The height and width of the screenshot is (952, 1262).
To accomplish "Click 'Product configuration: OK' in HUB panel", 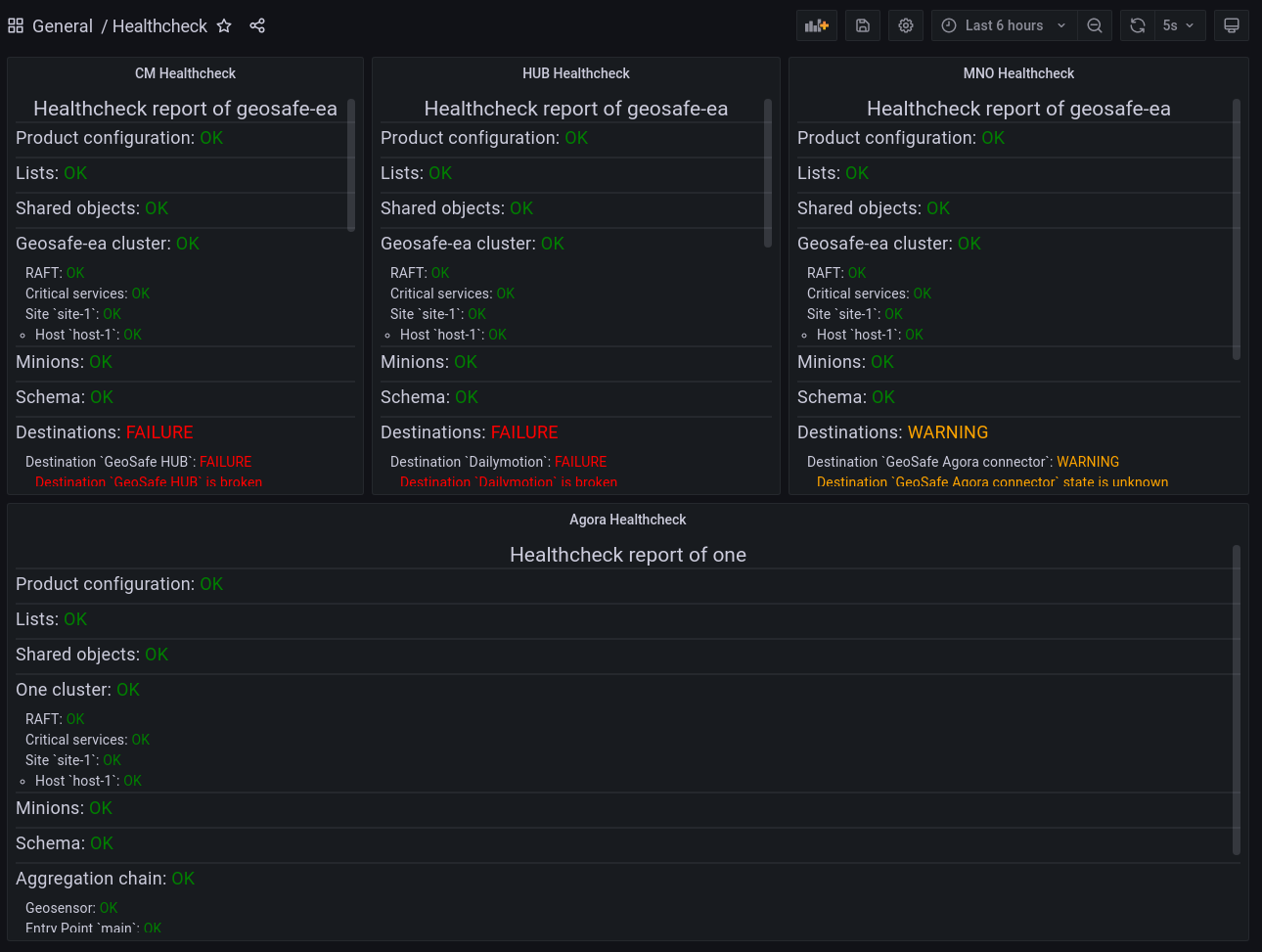I will pyautogui.click(x=484, y=138).
